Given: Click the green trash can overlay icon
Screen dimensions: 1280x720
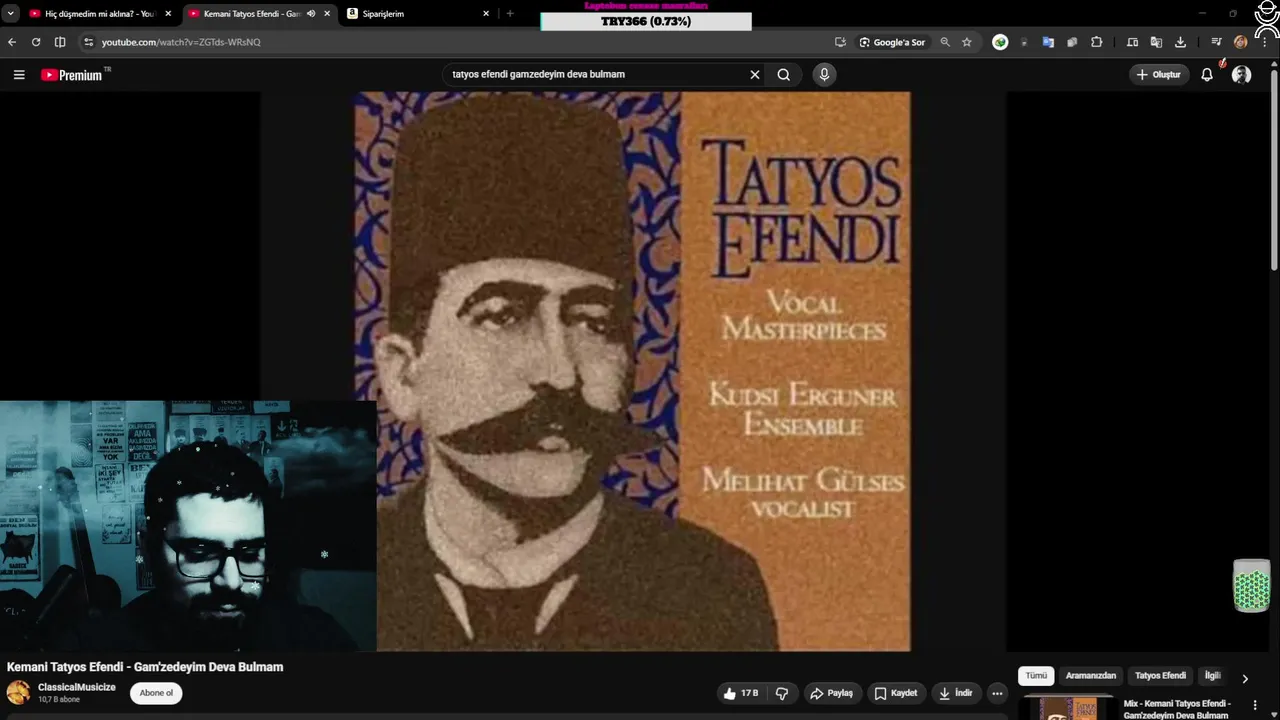Looking at the screenshot, I should point(1251,585).
